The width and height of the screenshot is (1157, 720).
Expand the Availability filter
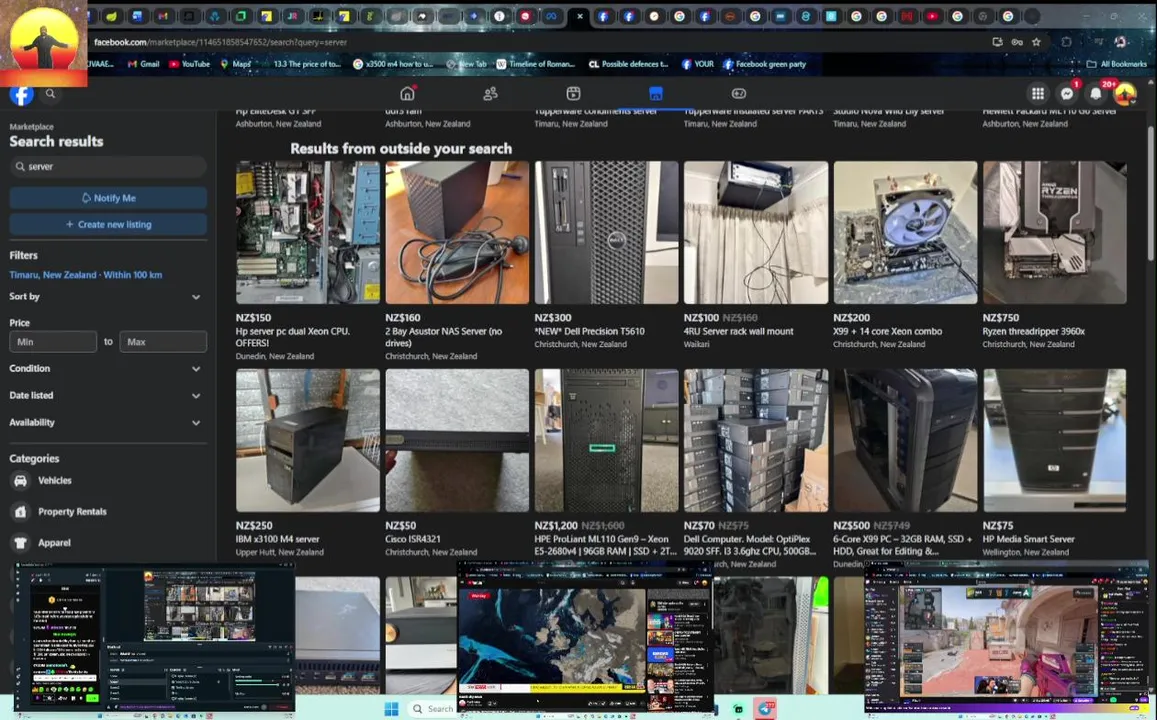pyautogui.click(x=106, y=423)
